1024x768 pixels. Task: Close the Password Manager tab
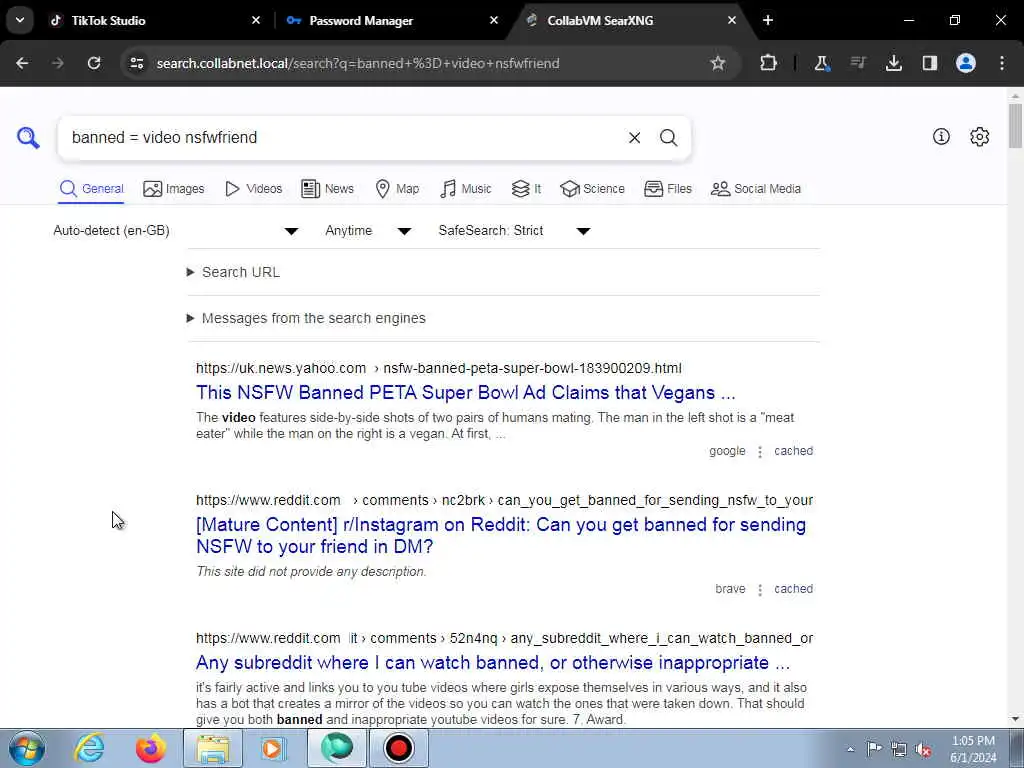(494, 21)
